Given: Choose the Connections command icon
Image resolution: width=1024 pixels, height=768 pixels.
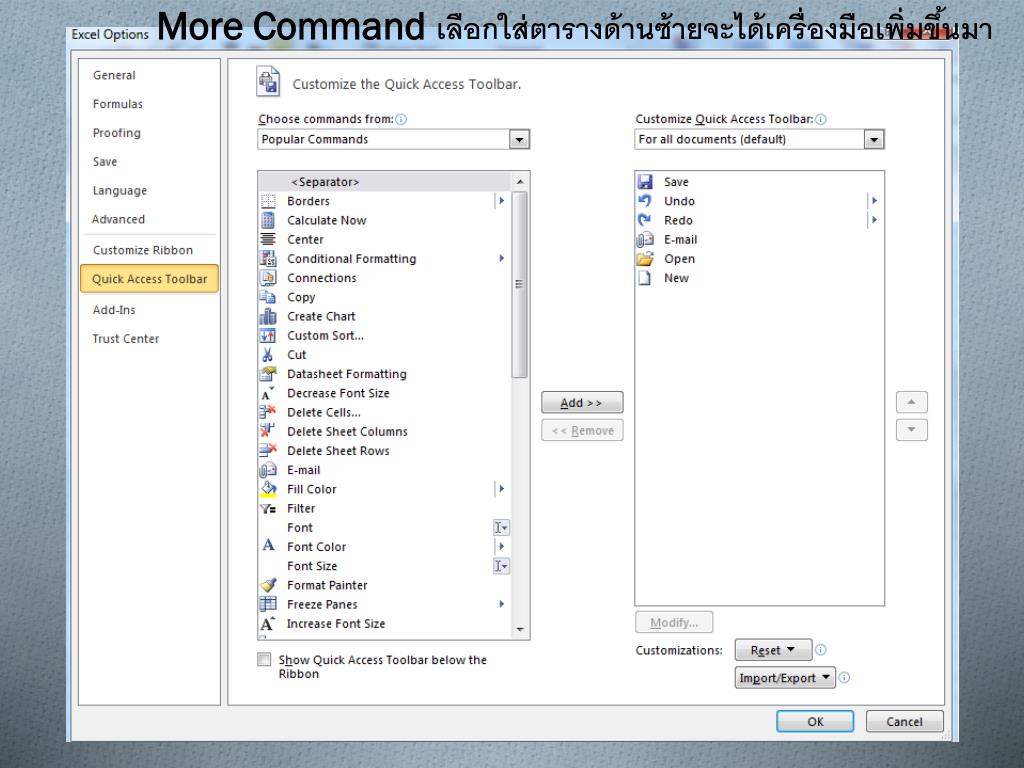Looking at the screenshot, I should (268, 278).
